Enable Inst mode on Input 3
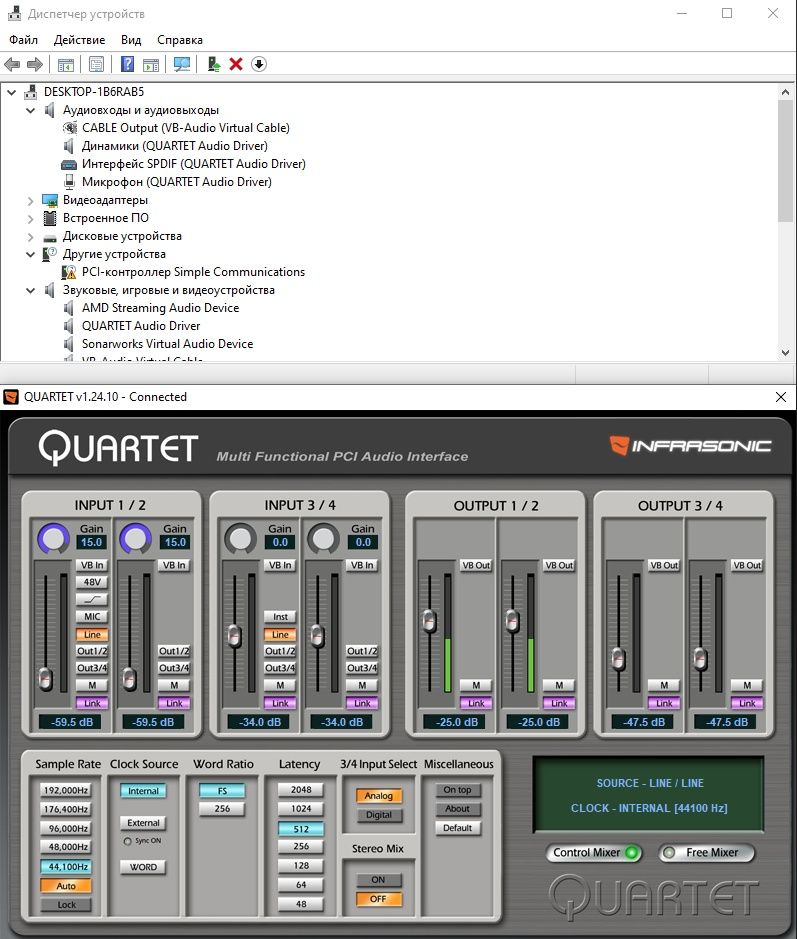797x939 pixels. (x=280, y=617)
